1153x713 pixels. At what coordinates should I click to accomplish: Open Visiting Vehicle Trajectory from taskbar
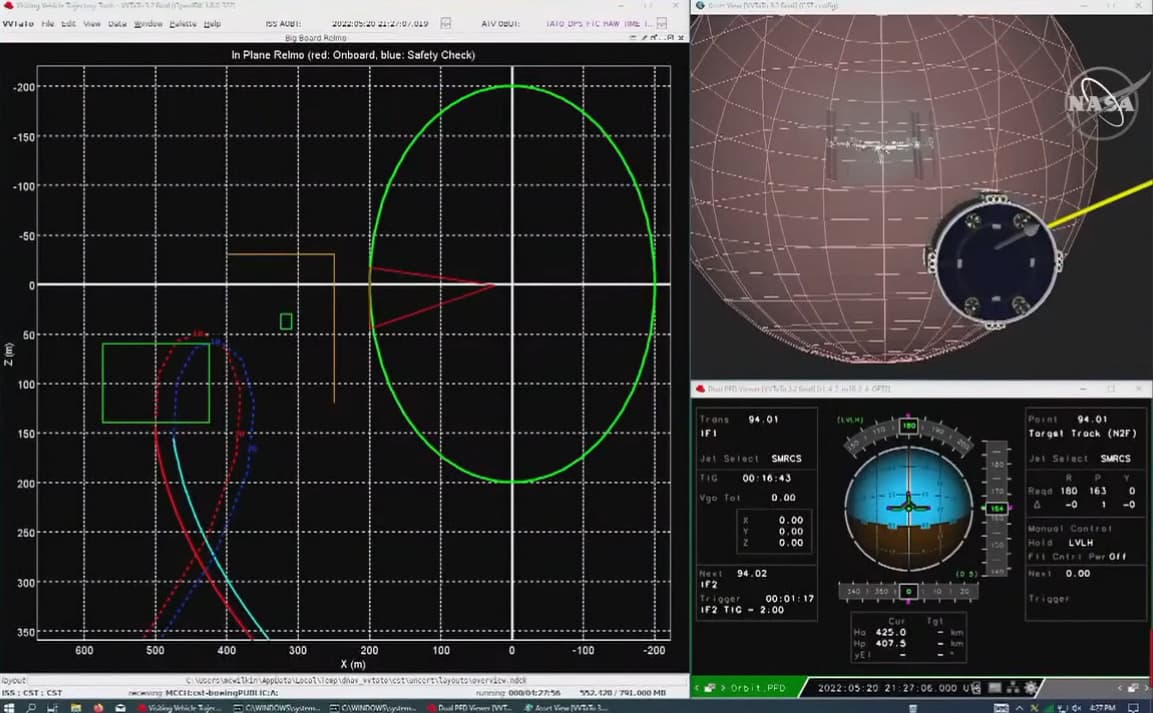click(x=180, y=706)
